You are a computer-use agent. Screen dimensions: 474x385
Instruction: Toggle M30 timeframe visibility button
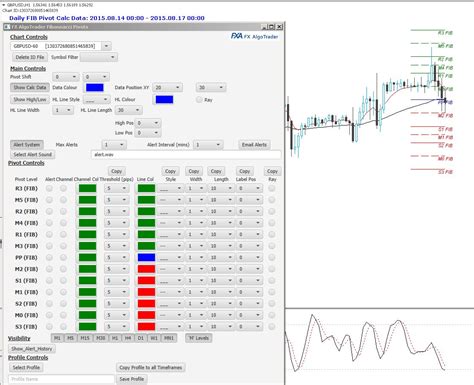point(100,338)
